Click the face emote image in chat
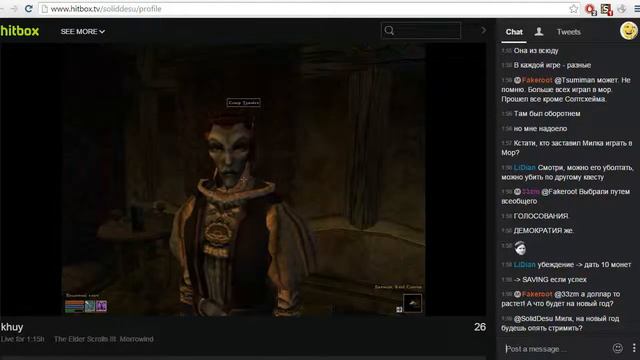The image size is (640, 360). click(520, 248)
